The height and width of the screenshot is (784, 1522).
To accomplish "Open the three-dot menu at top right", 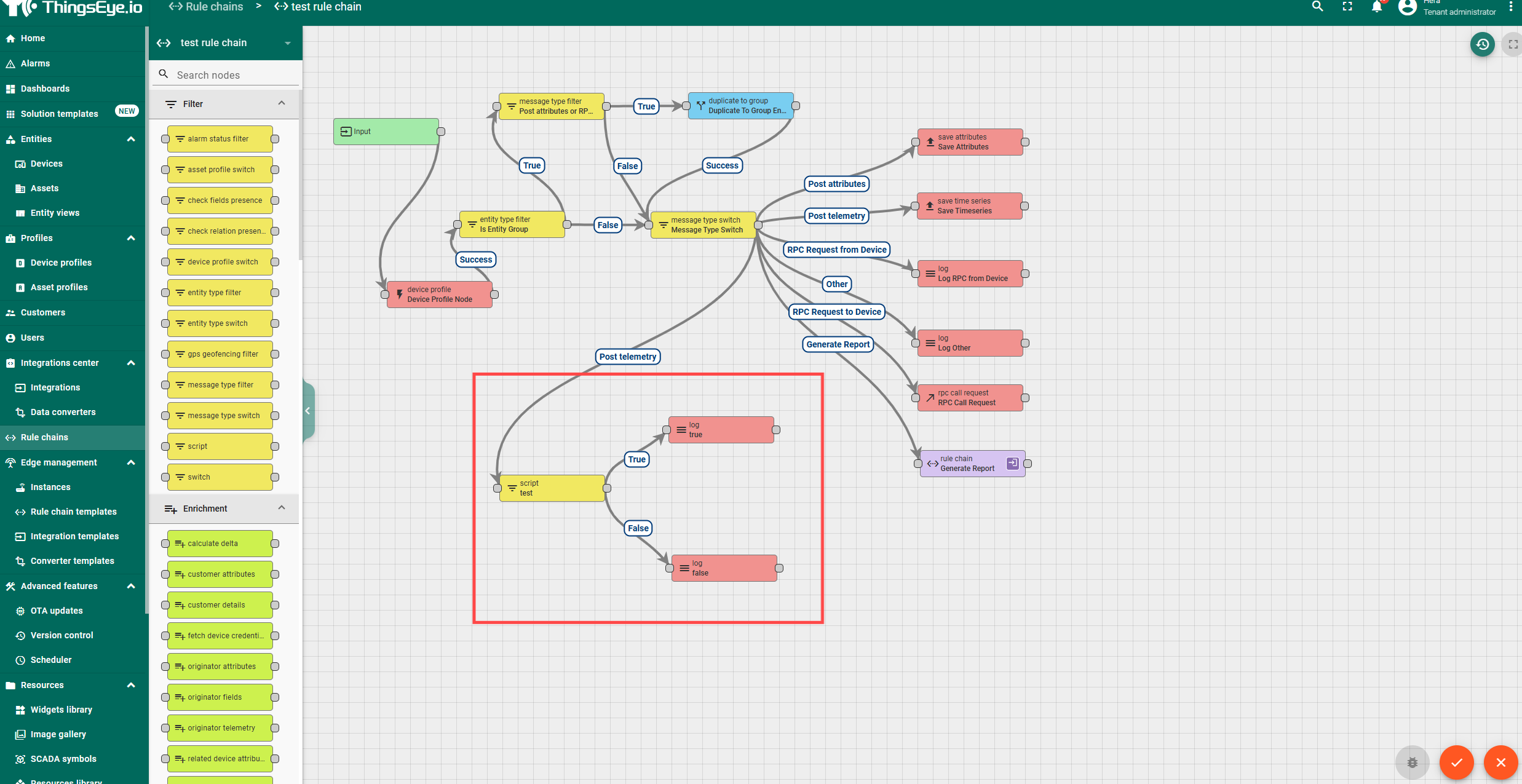I will pyautogui.click(x=1511, y=7).
